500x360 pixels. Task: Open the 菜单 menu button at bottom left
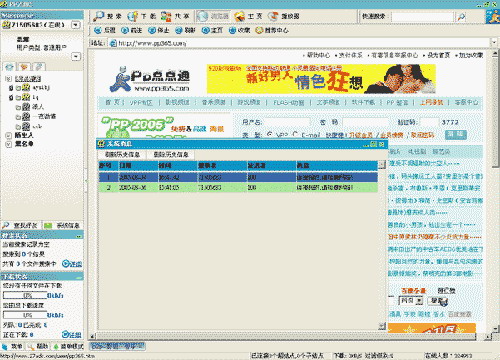pos(13,347)
